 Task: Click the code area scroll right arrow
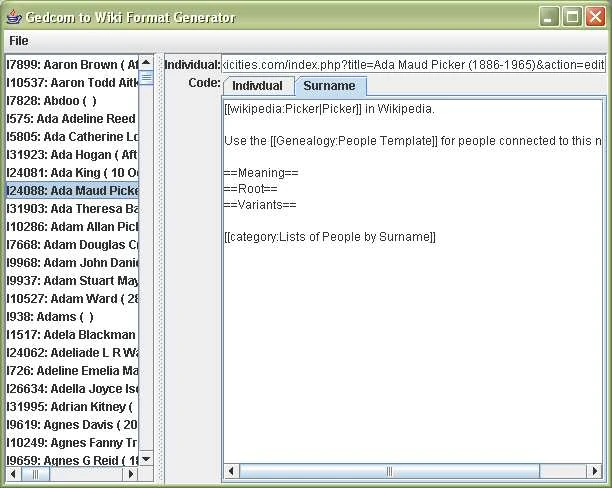point(594,471)
